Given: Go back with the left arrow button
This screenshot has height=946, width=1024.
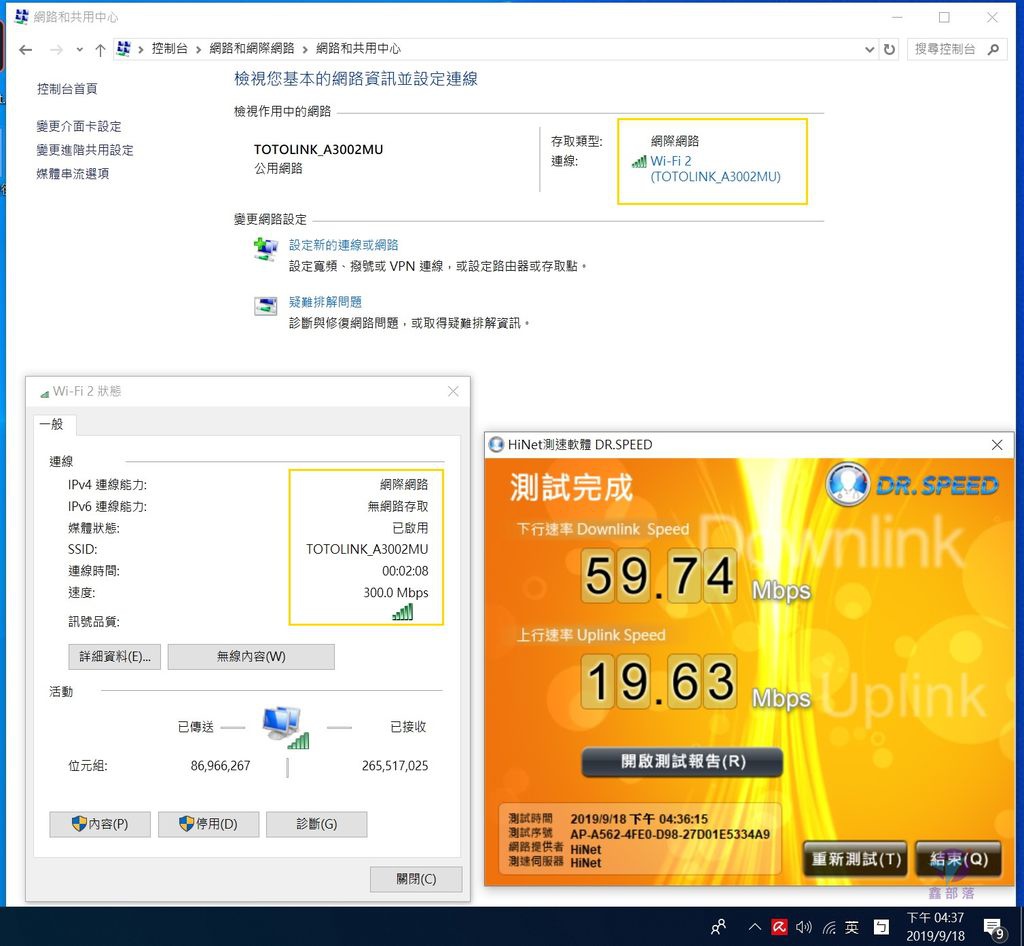Looking at the screenshot, I should [25, 50].
